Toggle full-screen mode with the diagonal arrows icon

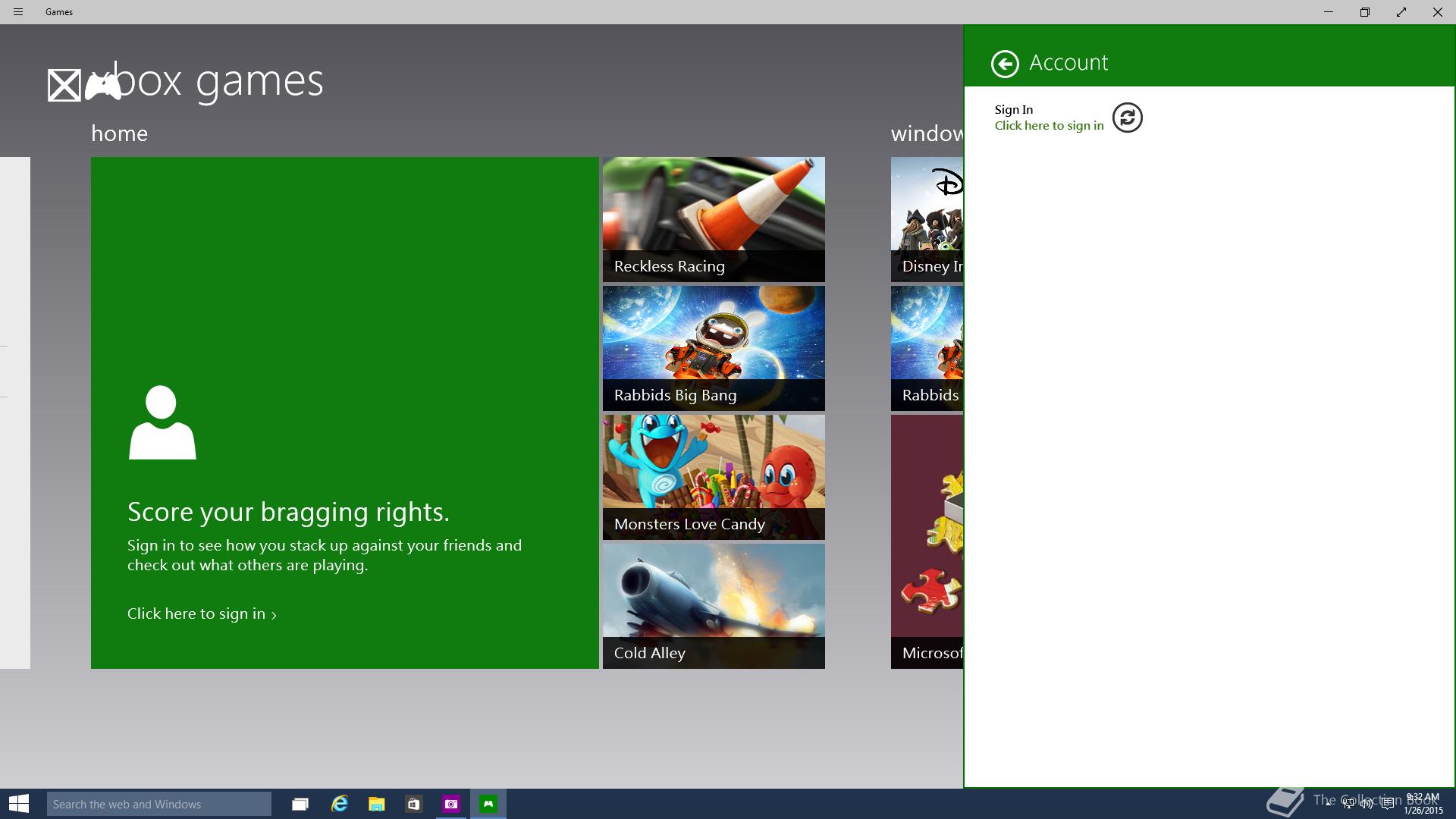pos(1401,12)
